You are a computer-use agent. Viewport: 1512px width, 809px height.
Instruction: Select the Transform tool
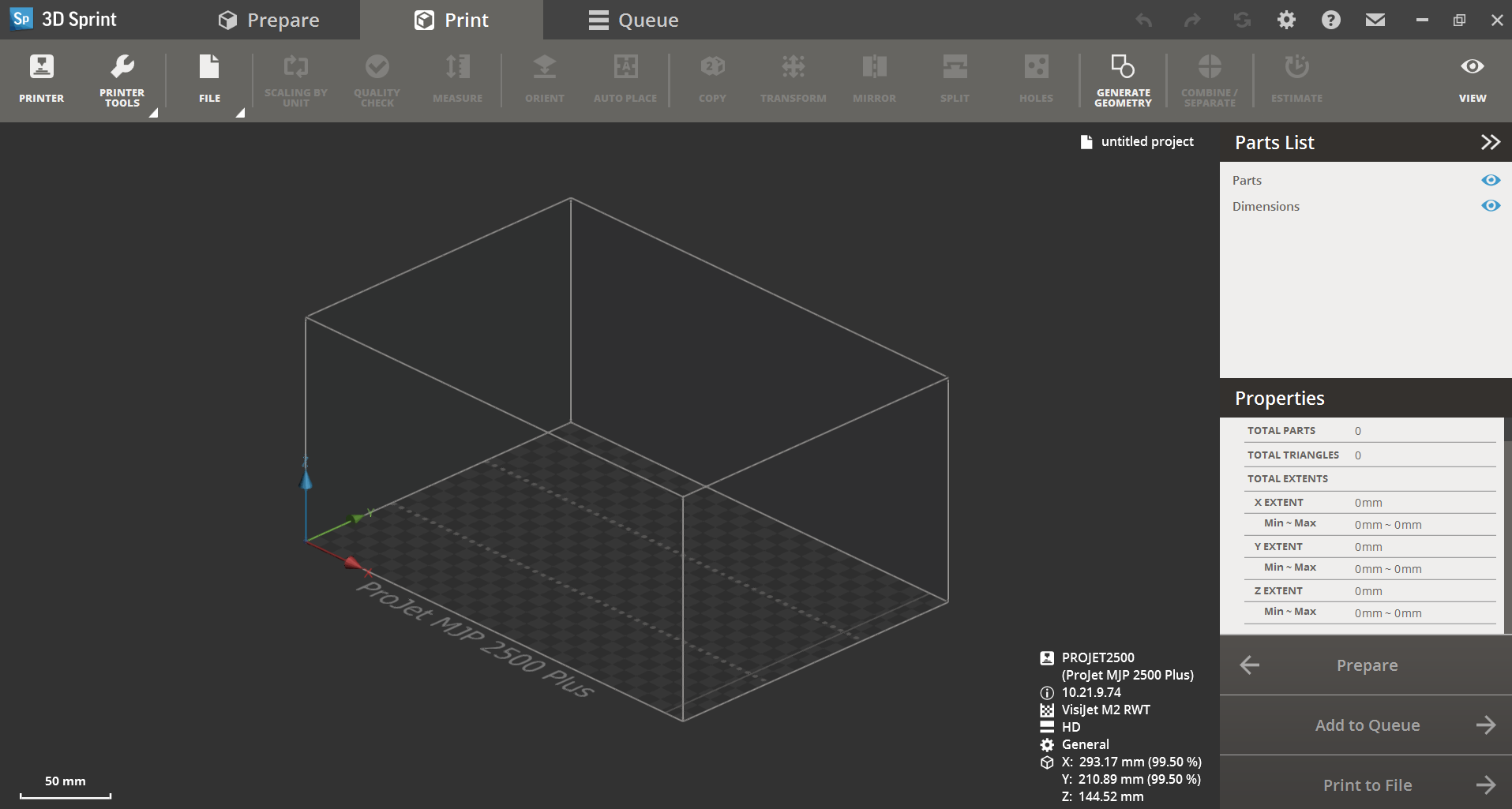click(793, 78)
